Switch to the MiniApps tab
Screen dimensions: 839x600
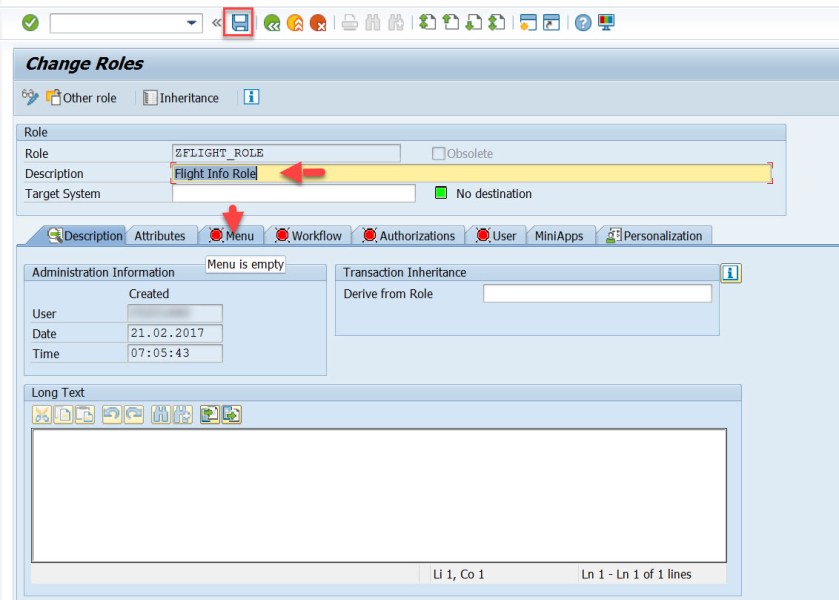coord(559,236)
